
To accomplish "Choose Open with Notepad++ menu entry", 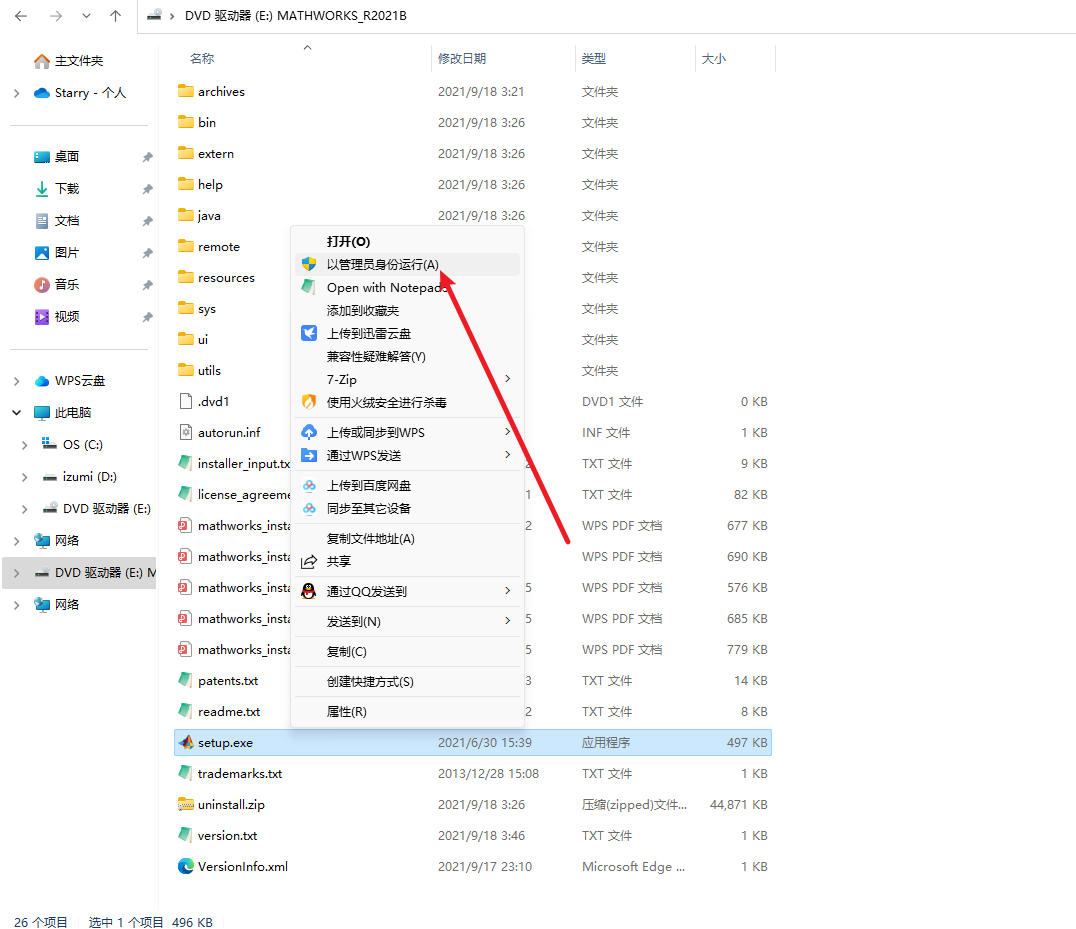I will pyautogui.click(x=408, y=287).
